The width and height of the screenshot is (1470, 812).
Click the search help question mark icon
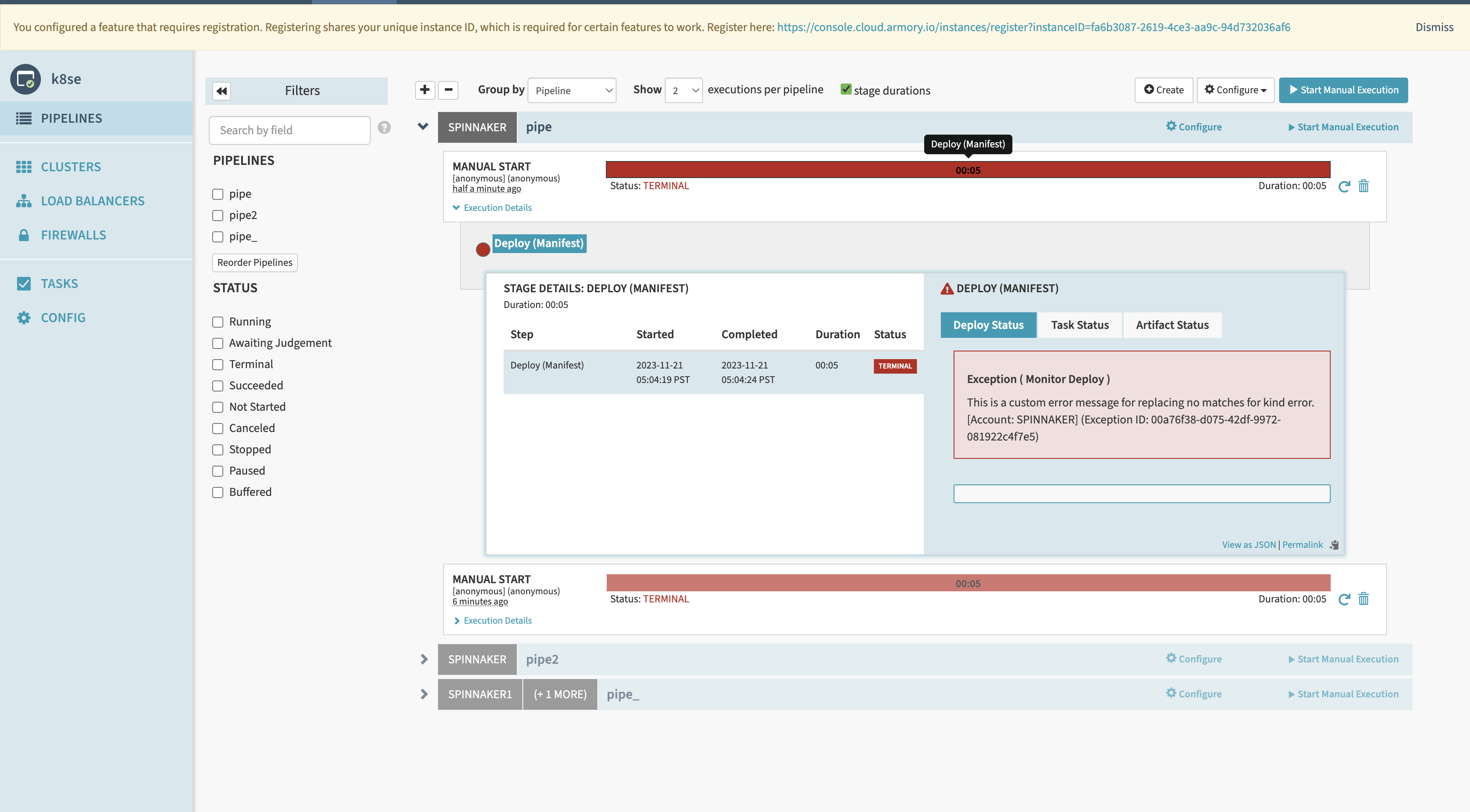click(384, 128)
